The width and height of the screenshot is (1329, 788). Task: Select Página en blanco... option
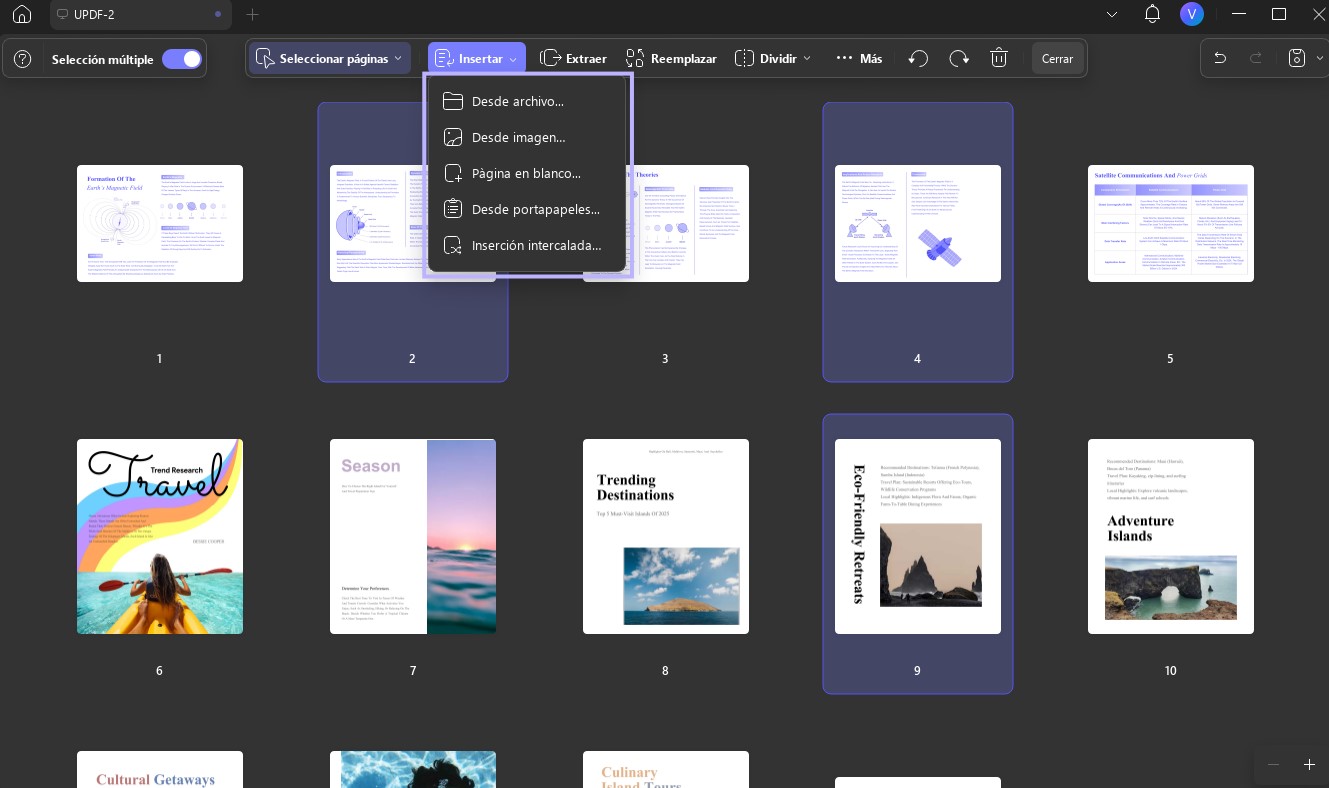coord(528,173)
